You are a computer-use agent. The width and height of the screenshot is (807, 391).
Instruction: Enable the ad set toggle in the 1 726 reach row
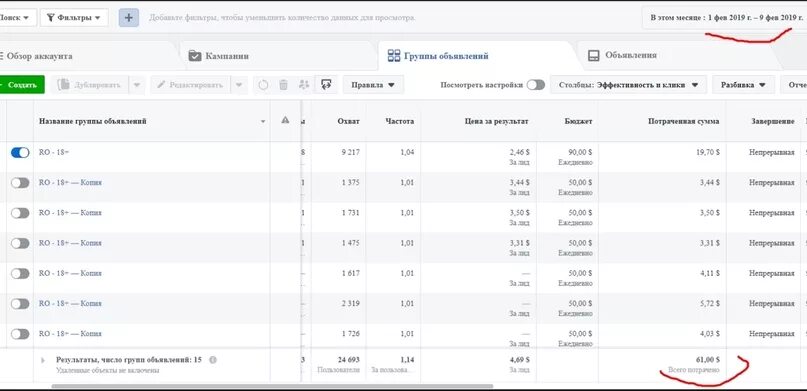pos(20,334)
